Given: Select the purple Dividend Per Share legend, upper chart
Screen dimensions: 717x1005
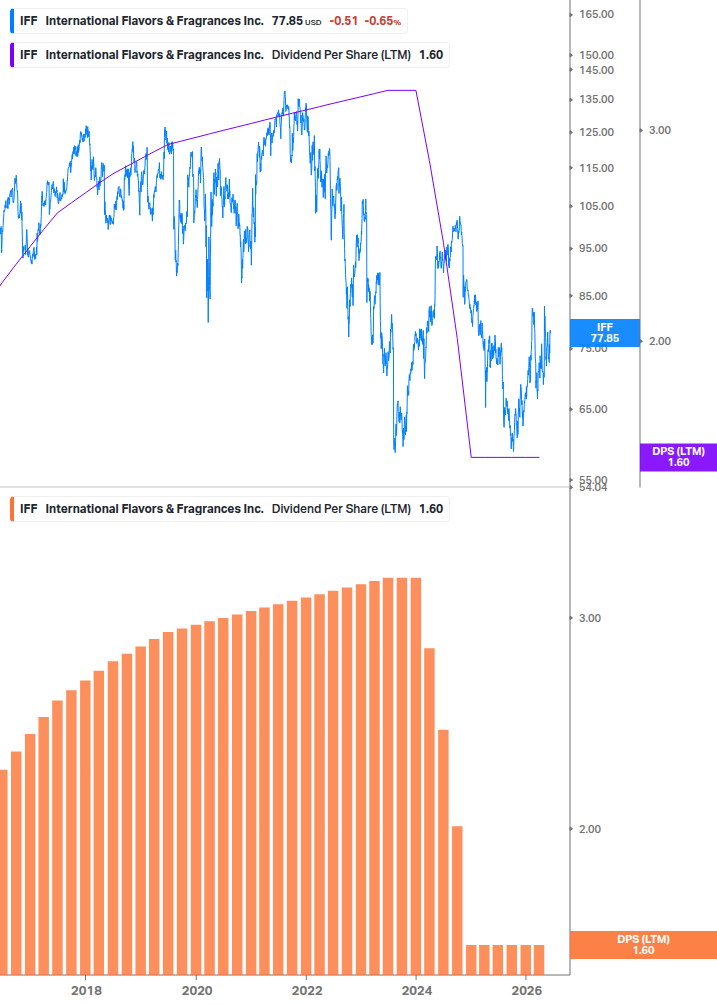Looking at the screenshot, I should click(x=230, y=55).
